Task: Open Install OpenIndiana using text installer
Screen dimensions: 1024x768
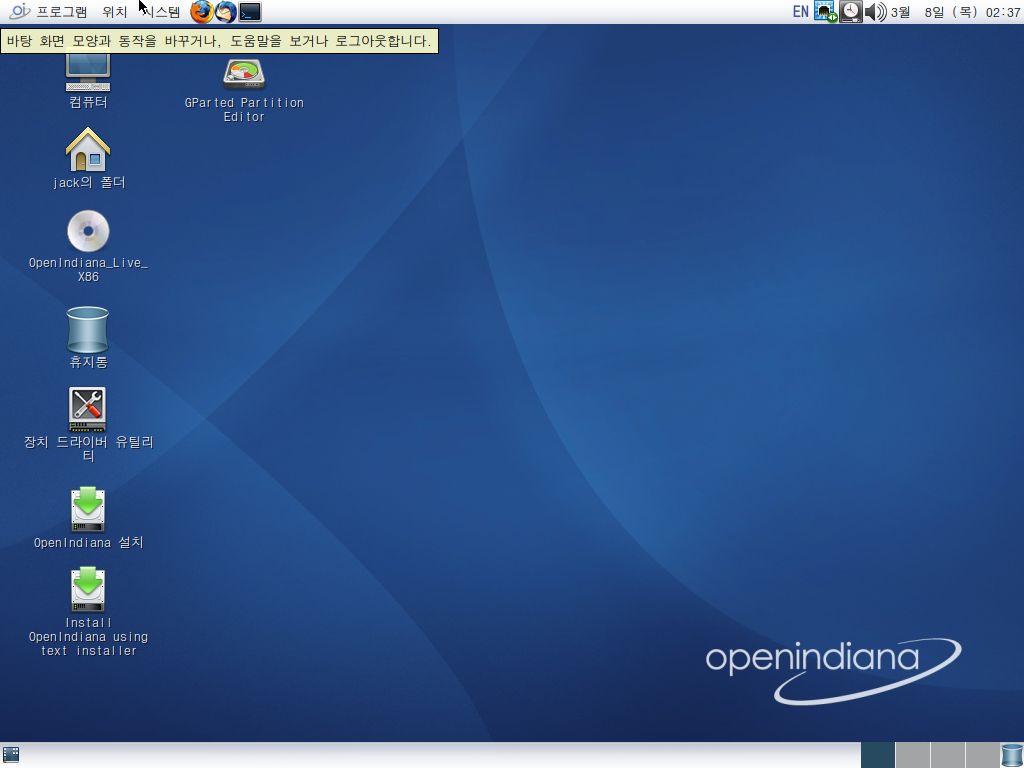Action: coord(88,590)
